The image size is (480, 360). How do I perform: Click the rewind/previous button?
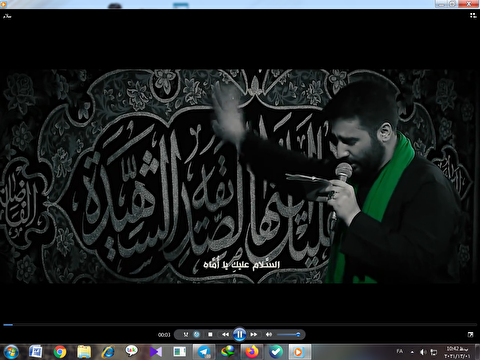[x=226, y=334]
